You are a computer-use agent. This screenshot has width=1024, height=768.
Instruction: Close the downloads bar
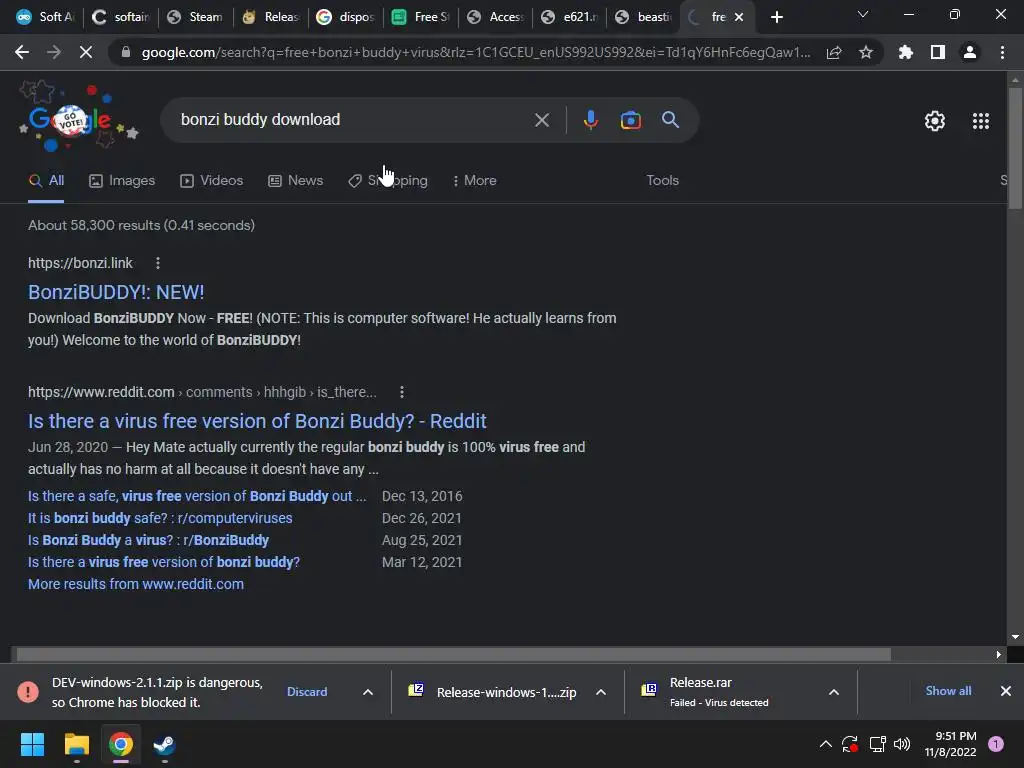[1006, 691]
